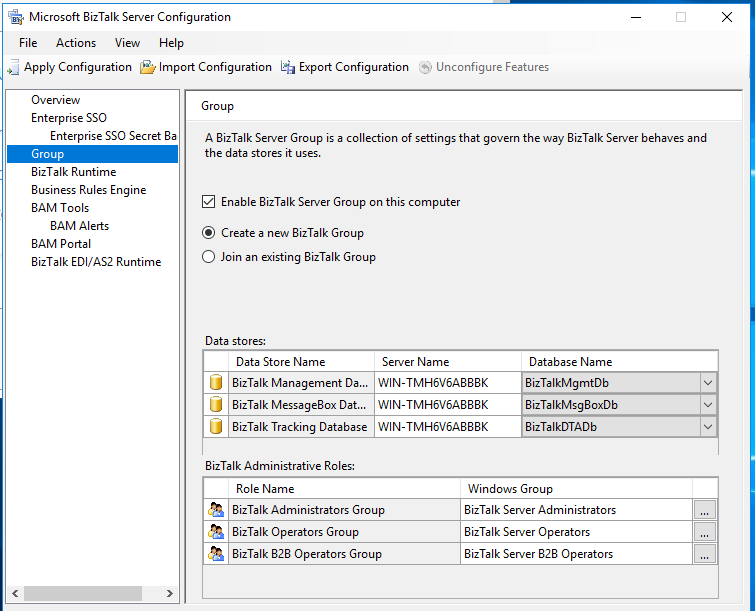Click BizTalk Tracking Database name cell
The width and height of the screenshot is (755, 611).
(x=301, y=427)
